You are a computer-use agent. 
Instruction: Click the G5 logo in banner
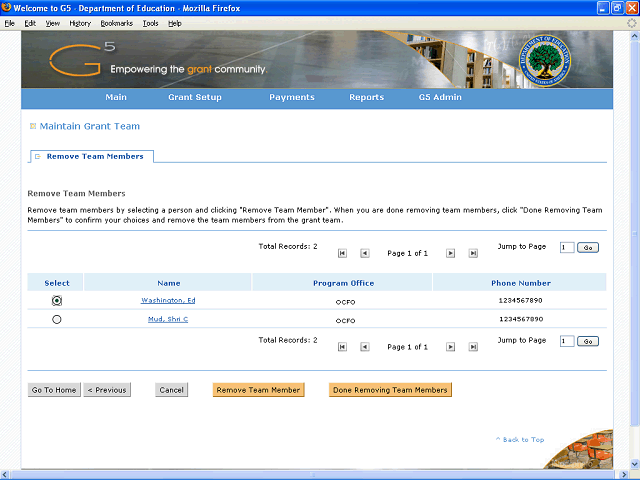pyautogui.click(x=82, y=60)
